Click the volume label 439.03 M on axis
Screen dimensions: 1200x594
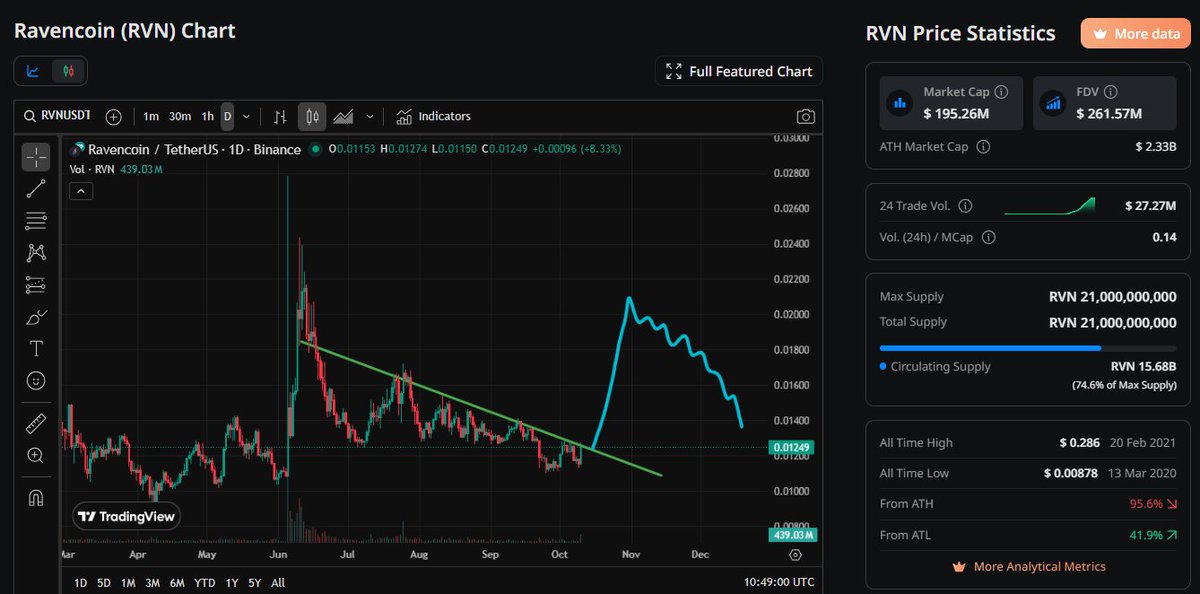793,536
